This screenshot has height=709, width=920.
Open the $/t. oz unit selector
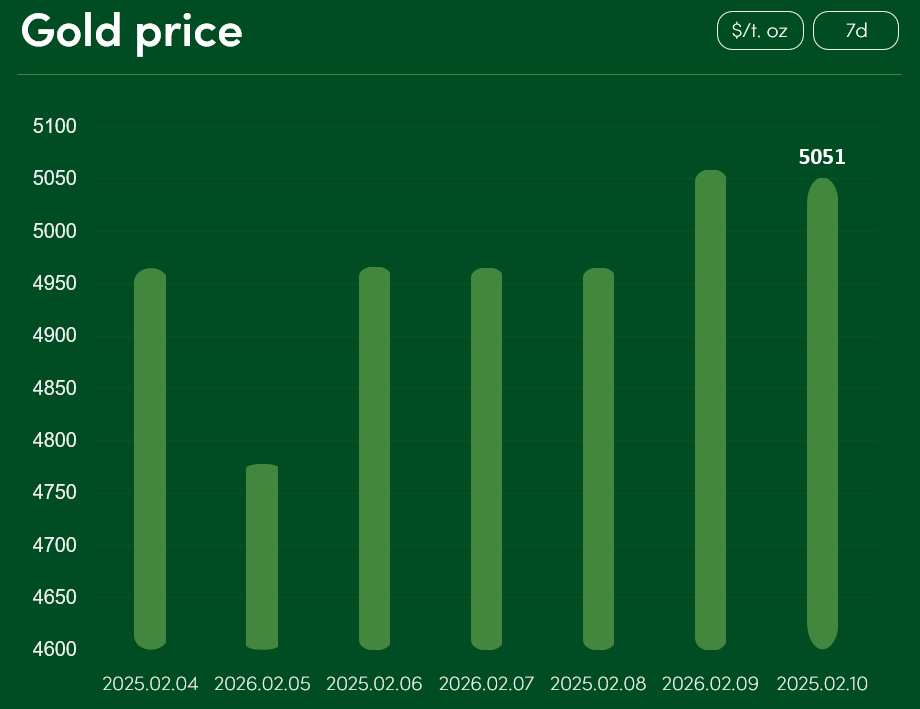click(x=759, y=31)
